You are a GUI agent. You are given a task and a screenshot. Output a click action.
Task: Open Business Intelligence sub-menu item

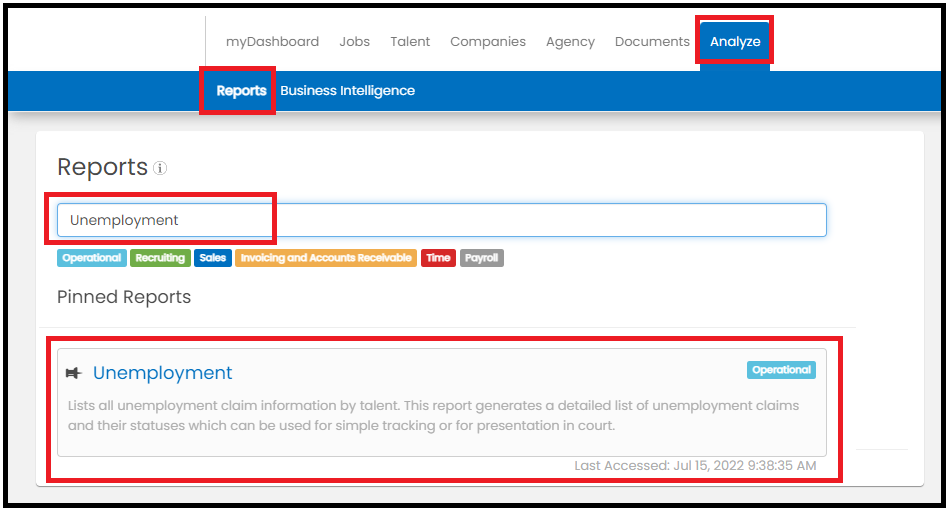tap(348, 90)
